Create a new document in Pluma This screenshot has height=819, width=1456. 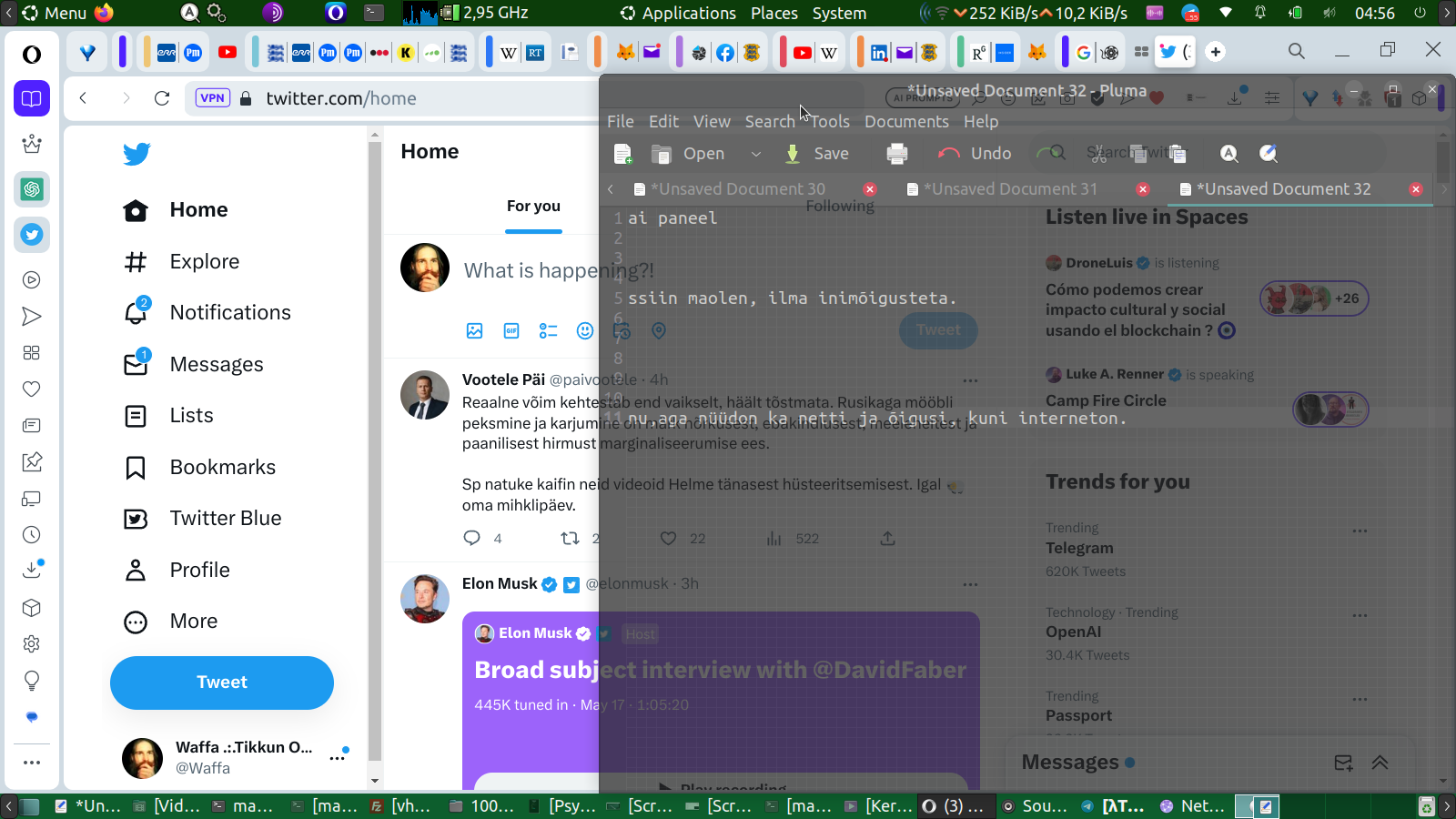623,154
